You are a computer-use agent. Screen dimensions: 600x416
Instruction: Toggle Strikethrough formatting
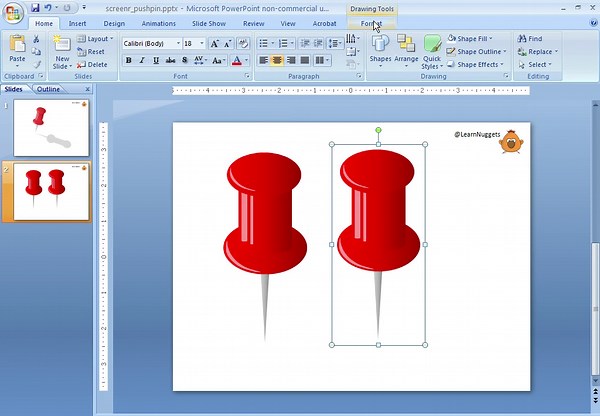click(x=170, y=60)
